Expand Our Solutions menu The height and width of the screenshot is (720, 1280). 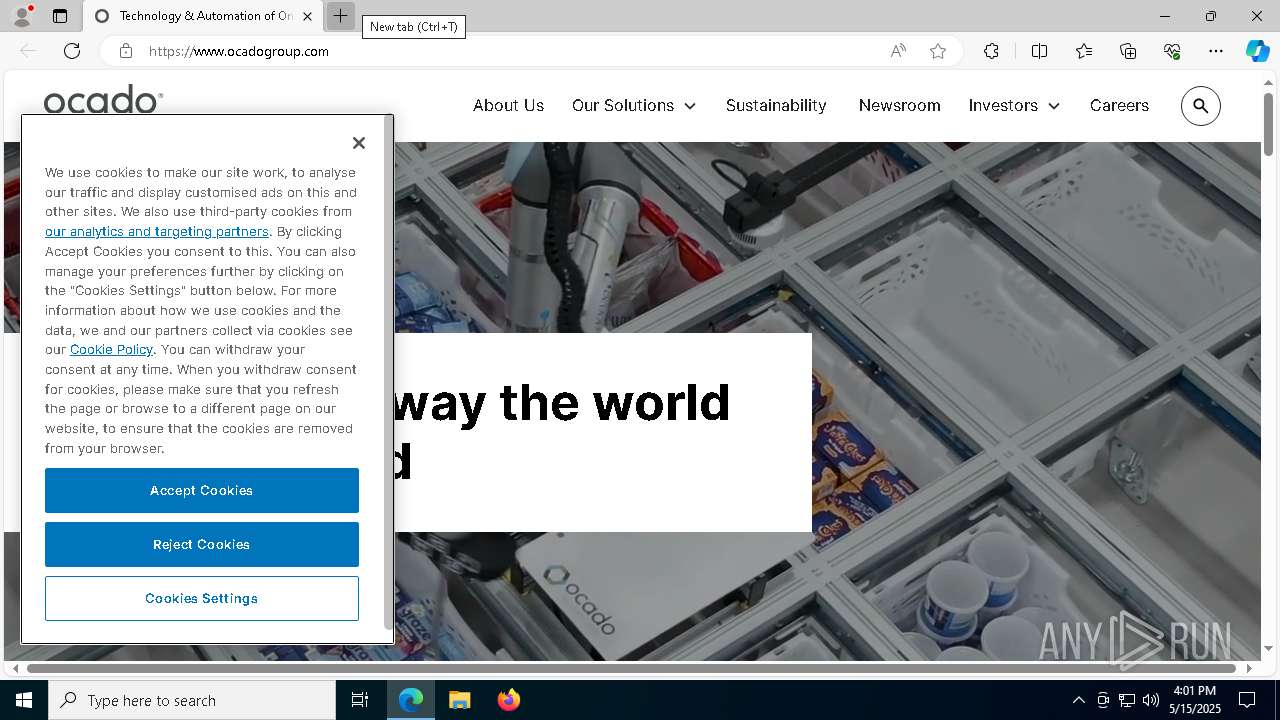634,105
